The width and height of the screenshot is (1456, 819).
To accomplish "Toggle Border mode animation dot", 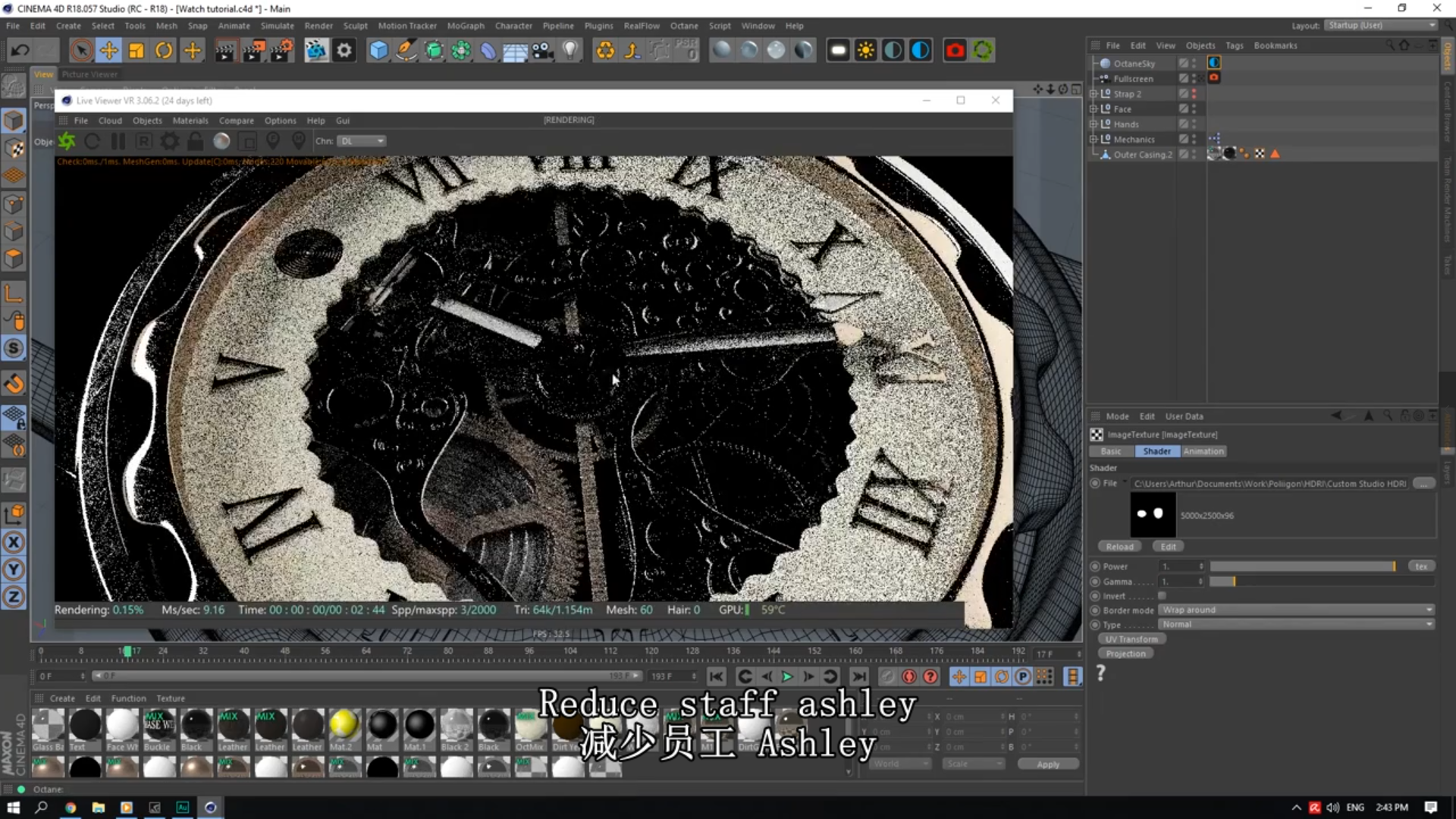I will point(1095,610).
